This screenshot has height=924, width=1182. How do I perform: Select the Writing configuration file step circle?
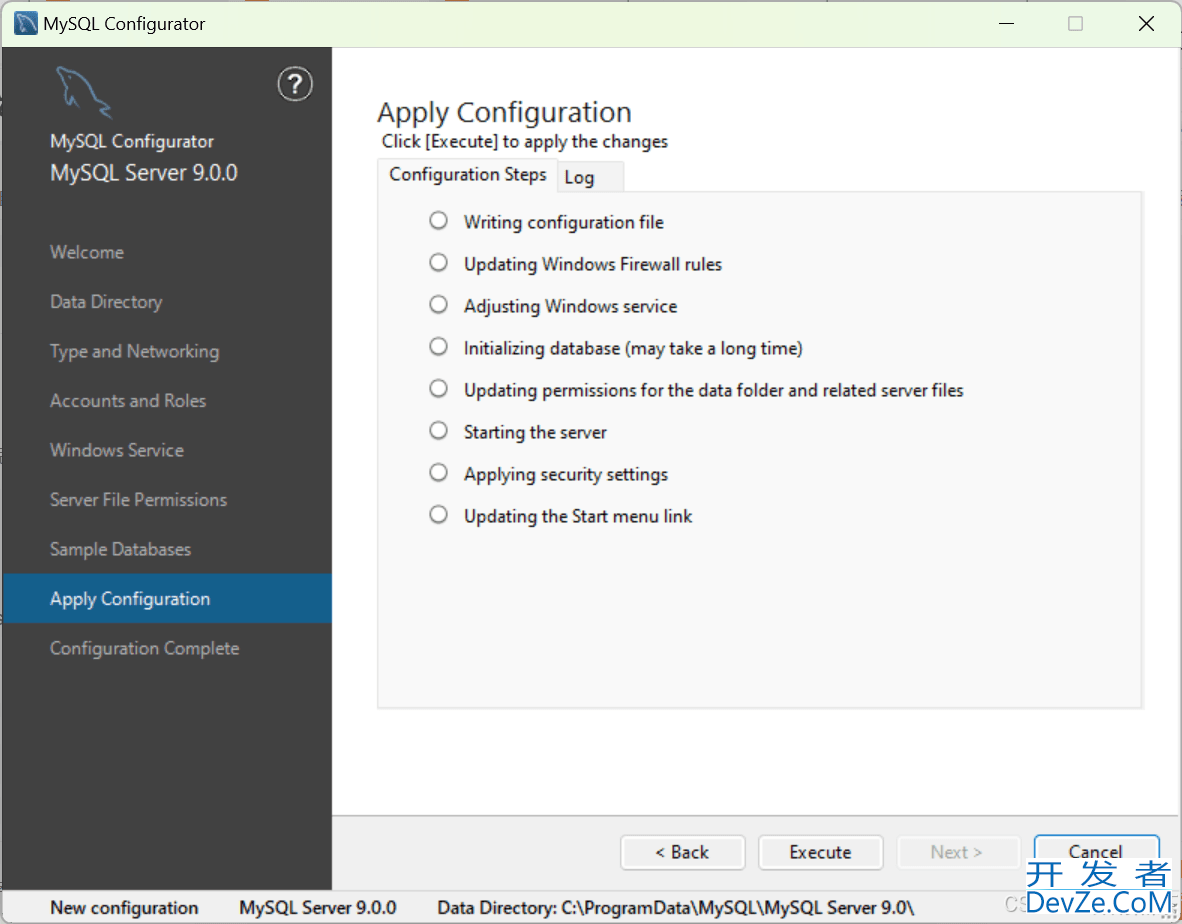pos(438,221)
